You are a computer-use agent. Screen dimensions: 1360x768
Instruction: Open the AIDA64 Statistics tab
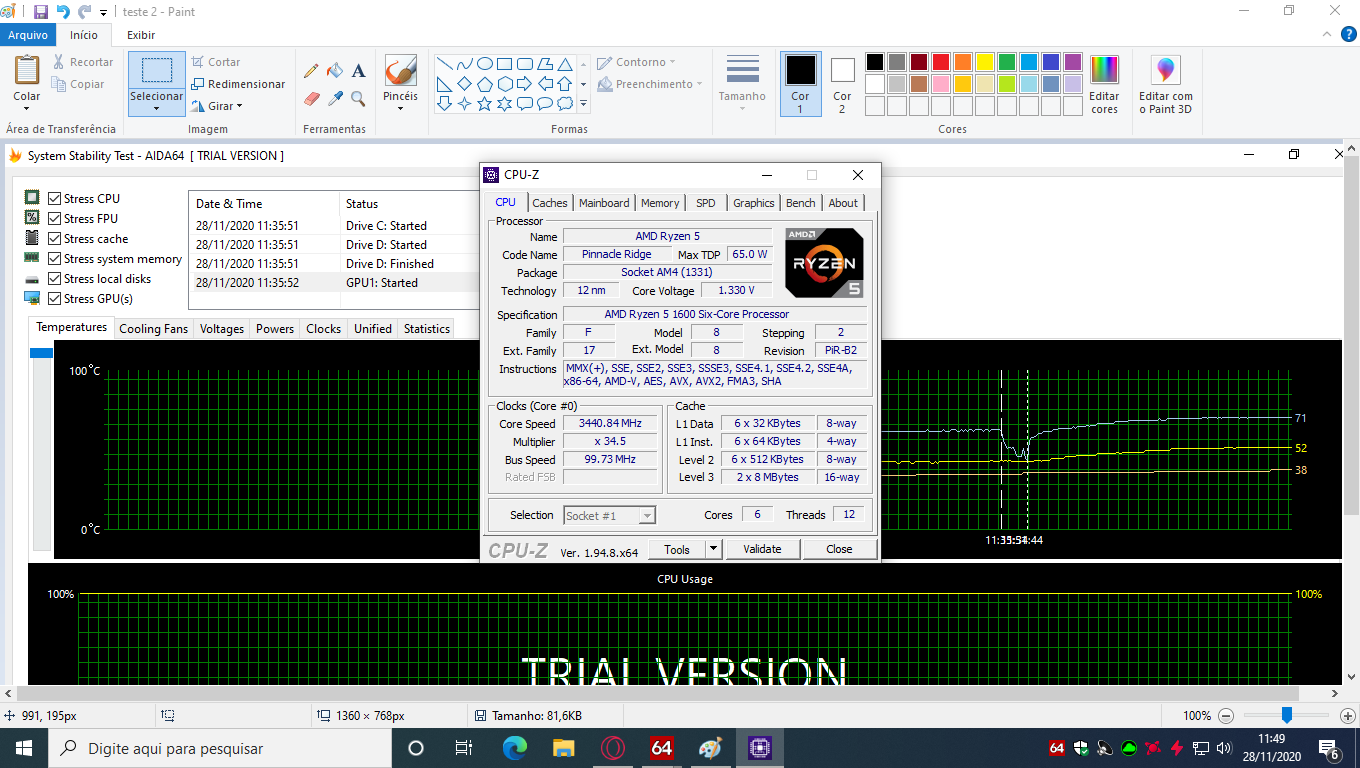(427, 329)
